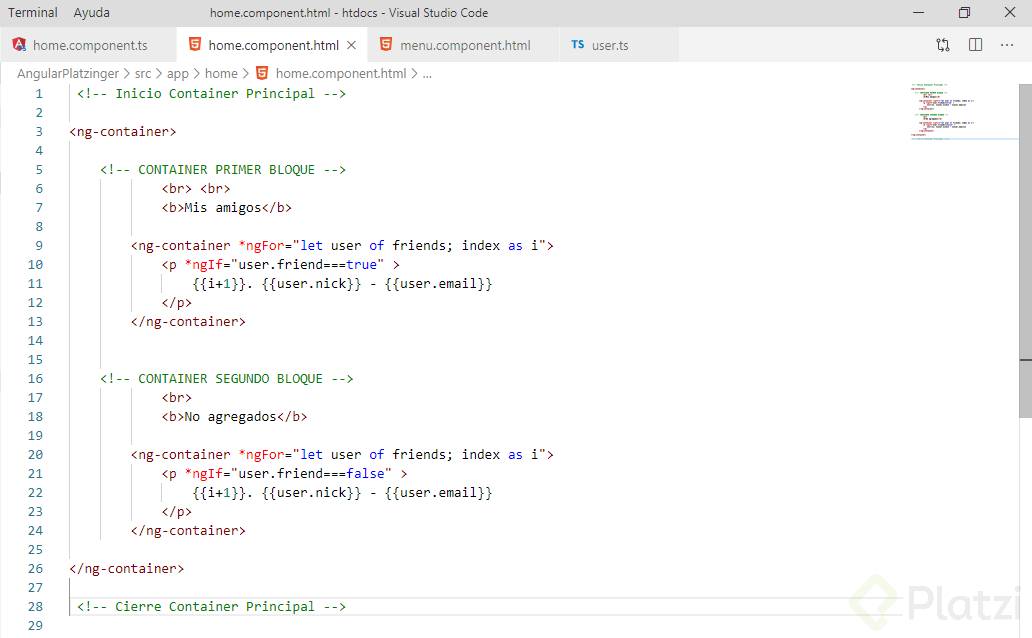Click line number 9 in the gutter
The width and height of the screenshot is (1032, 638).
coord(39,246)
